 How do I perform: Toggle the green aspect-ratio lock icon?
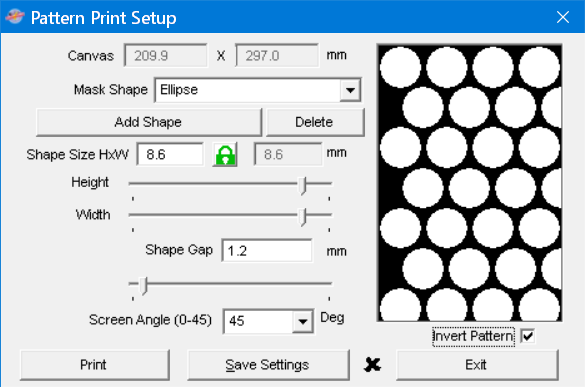(x=225, y=155)
